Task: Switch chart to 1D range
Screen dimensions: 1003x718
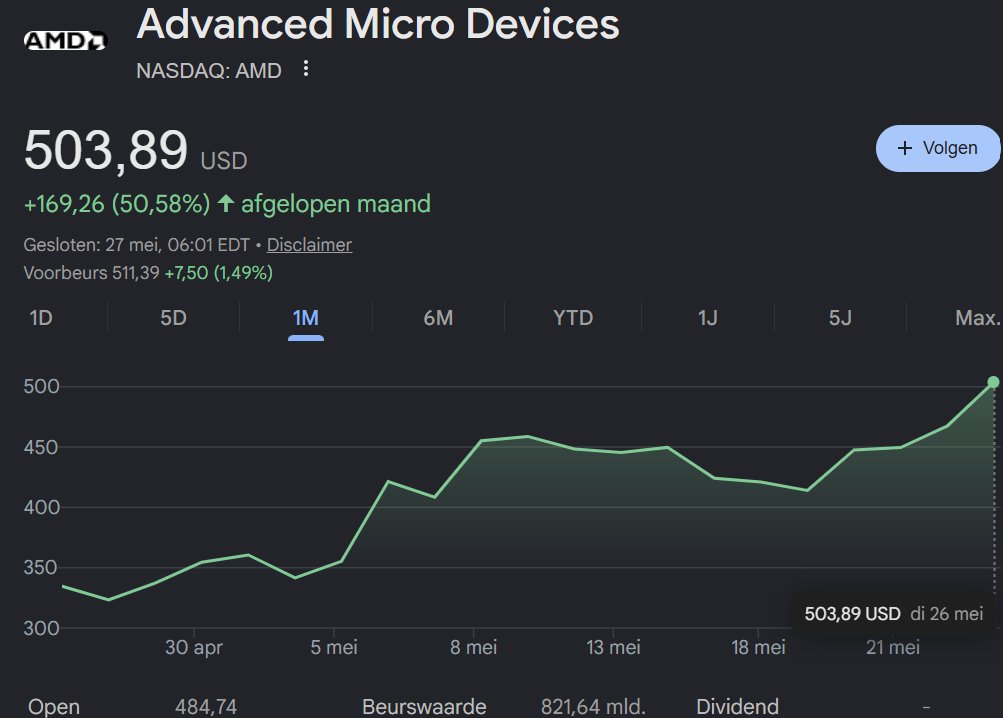Action: coord(41,317)
